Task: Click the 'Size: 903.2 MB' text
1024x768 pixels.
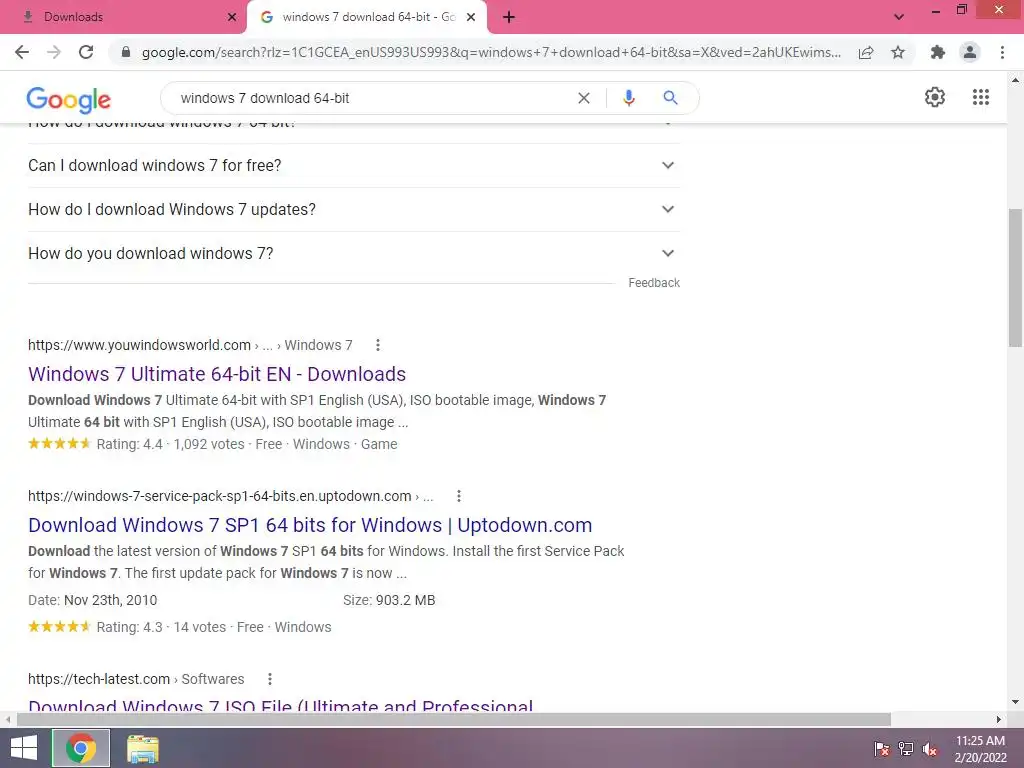Action: pos(389,600)
